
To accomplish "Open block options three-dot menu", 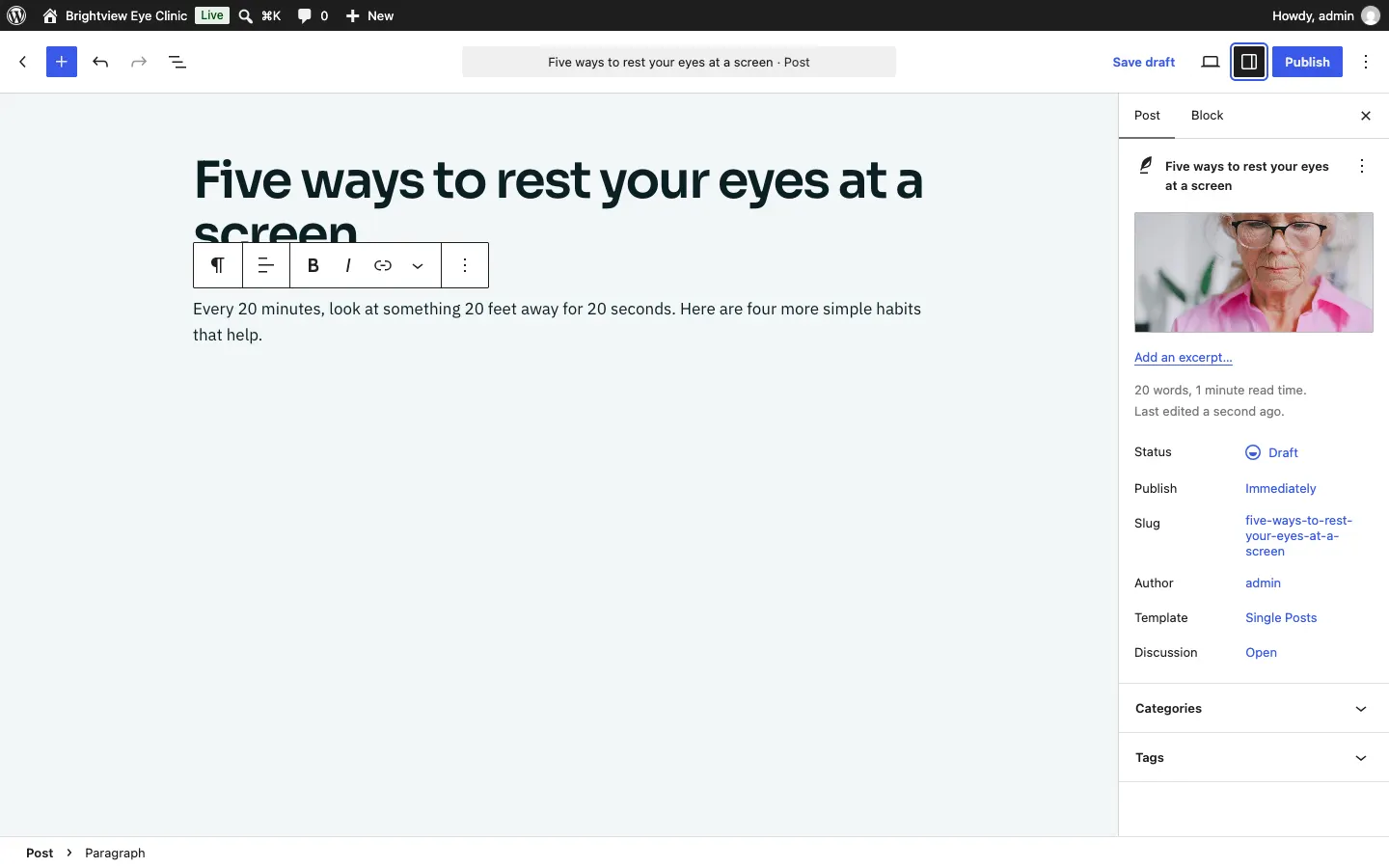I will coord(465,265).
